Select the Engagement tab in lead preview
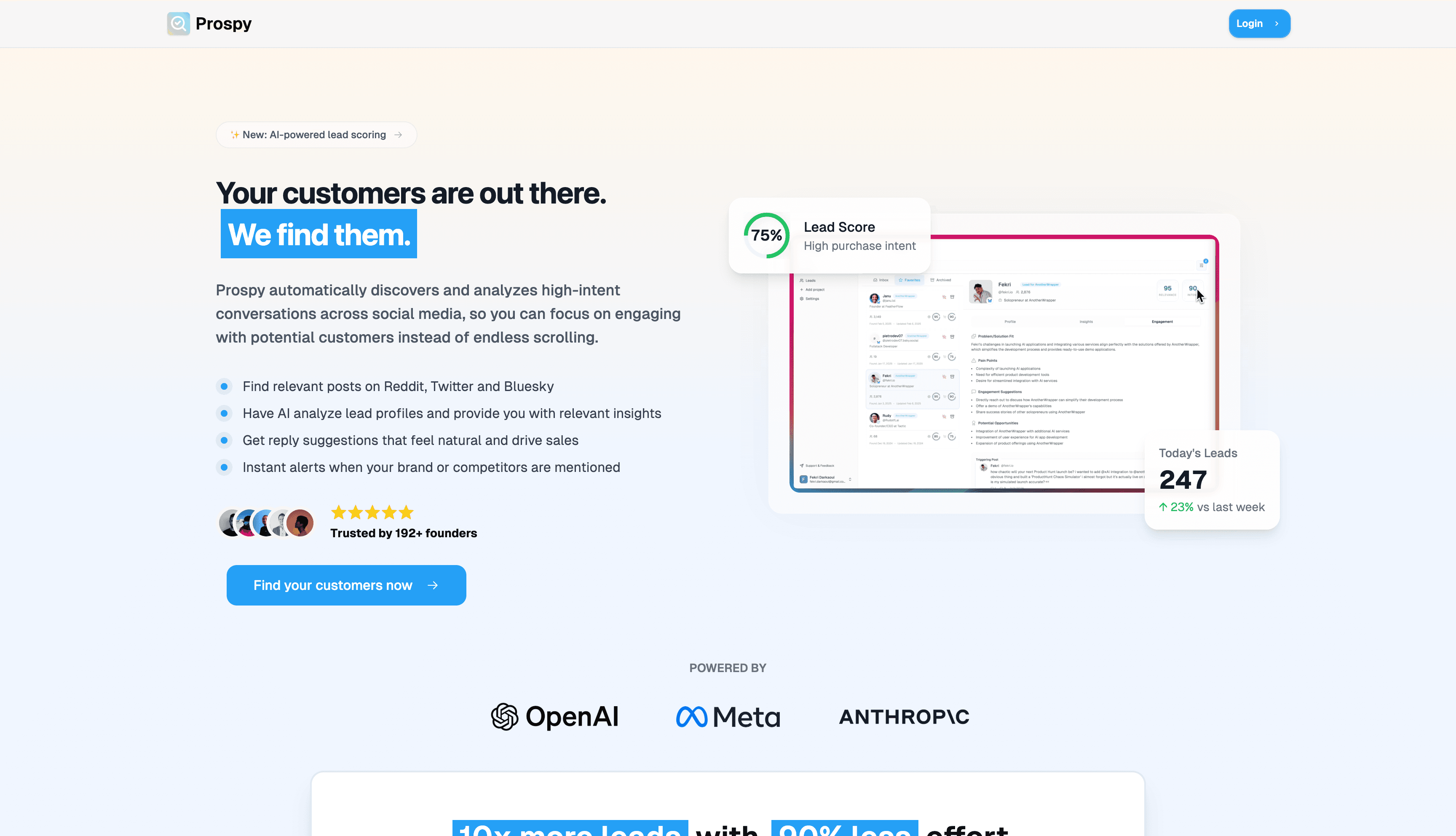 click(x=1162, y=322)
